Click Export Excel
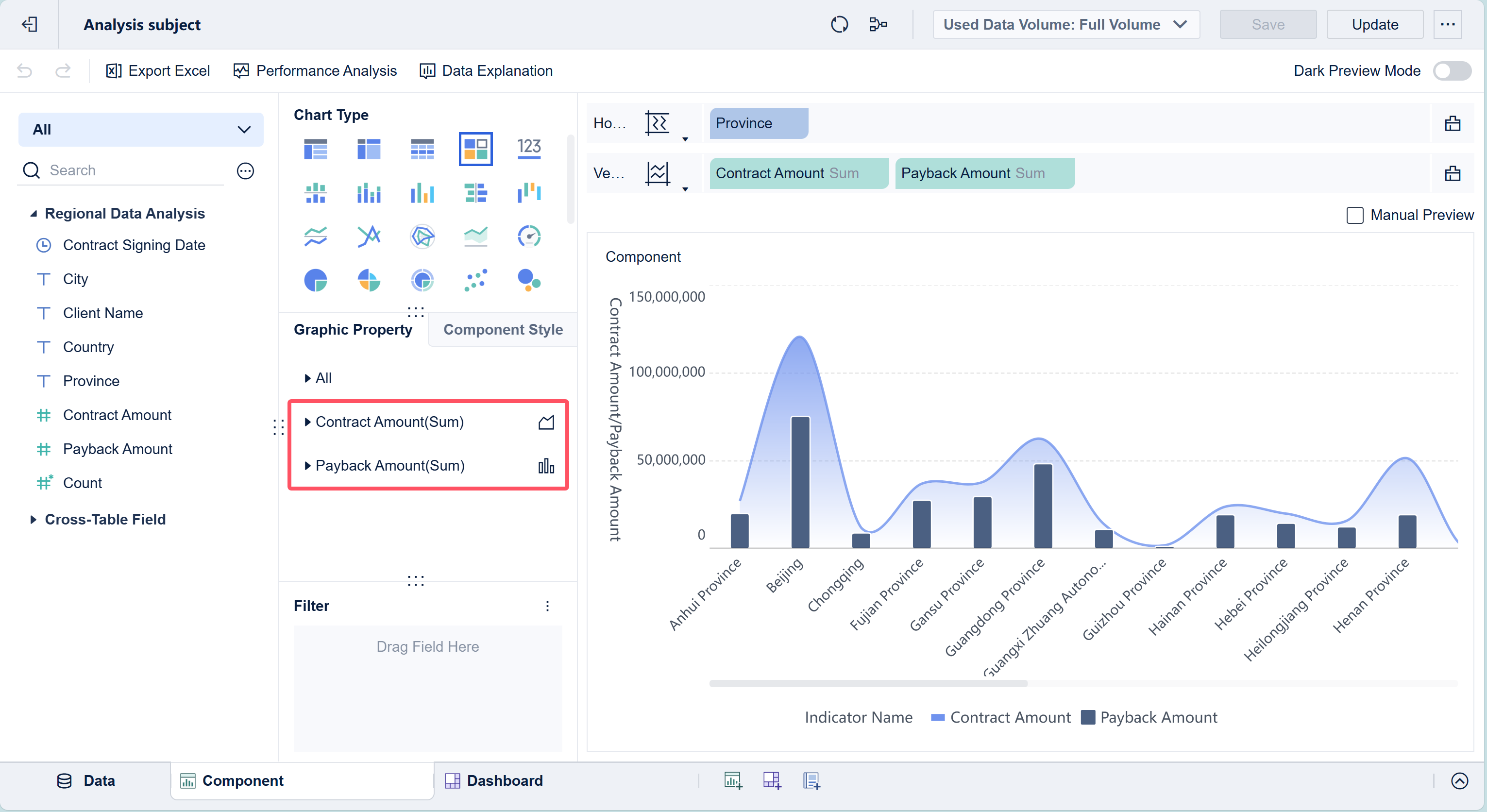The width and height of the screenshot is (1487, 812). [158, 70]
